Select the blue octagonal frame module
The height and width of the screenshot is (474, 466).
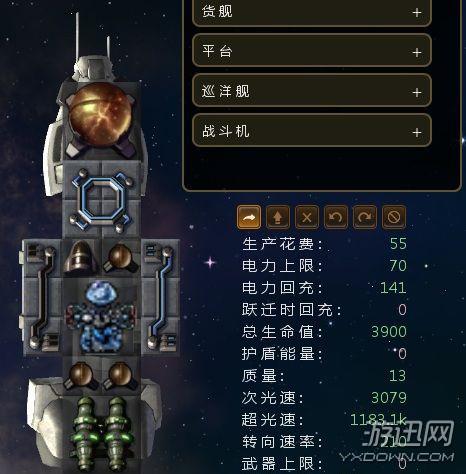pyautogui.click(x=101, y=199)
